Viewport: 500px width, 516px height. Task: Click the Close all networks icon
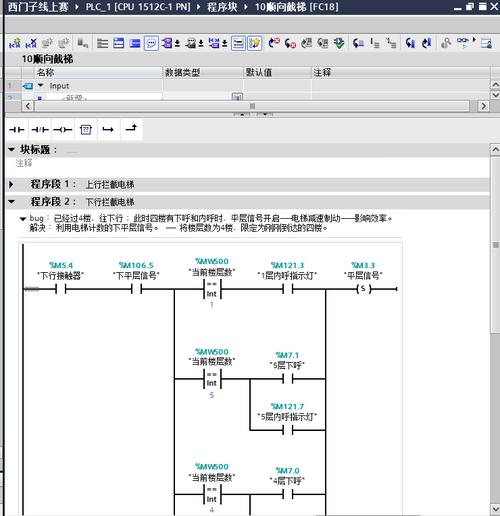[x=119, y=43]
